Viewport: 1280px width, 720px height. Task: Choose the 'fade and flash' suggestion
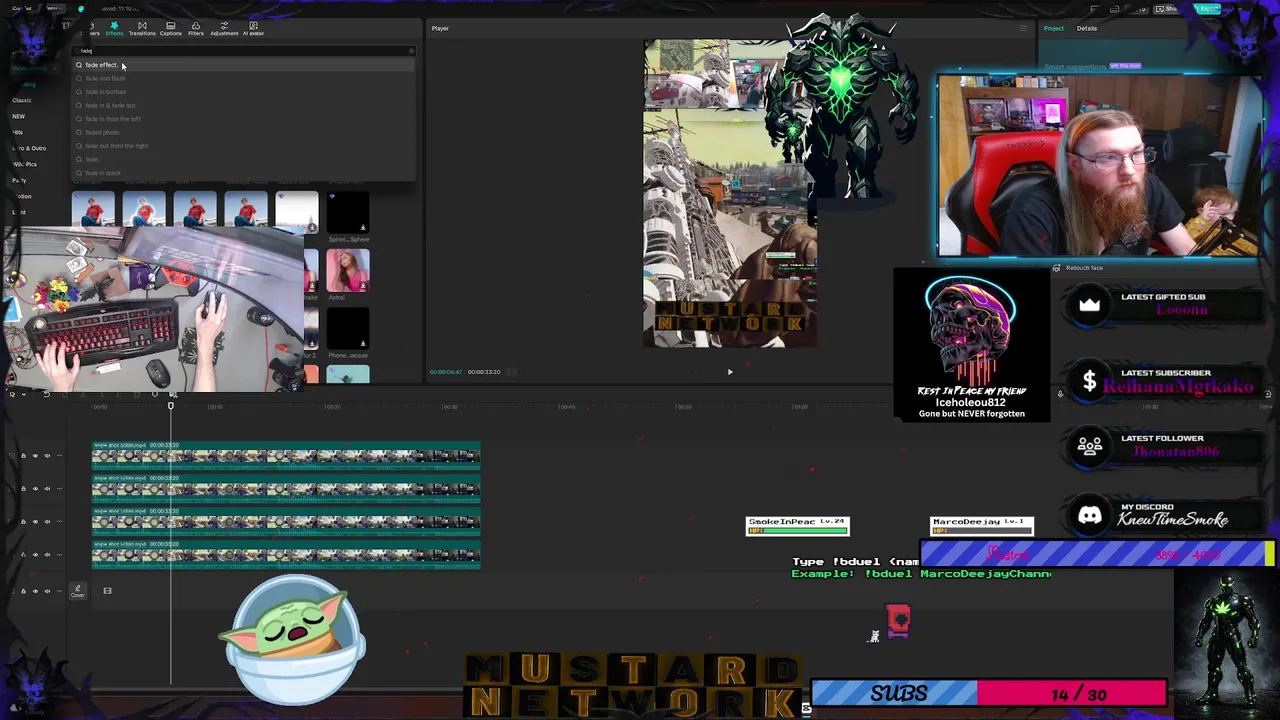coord(244,78)
